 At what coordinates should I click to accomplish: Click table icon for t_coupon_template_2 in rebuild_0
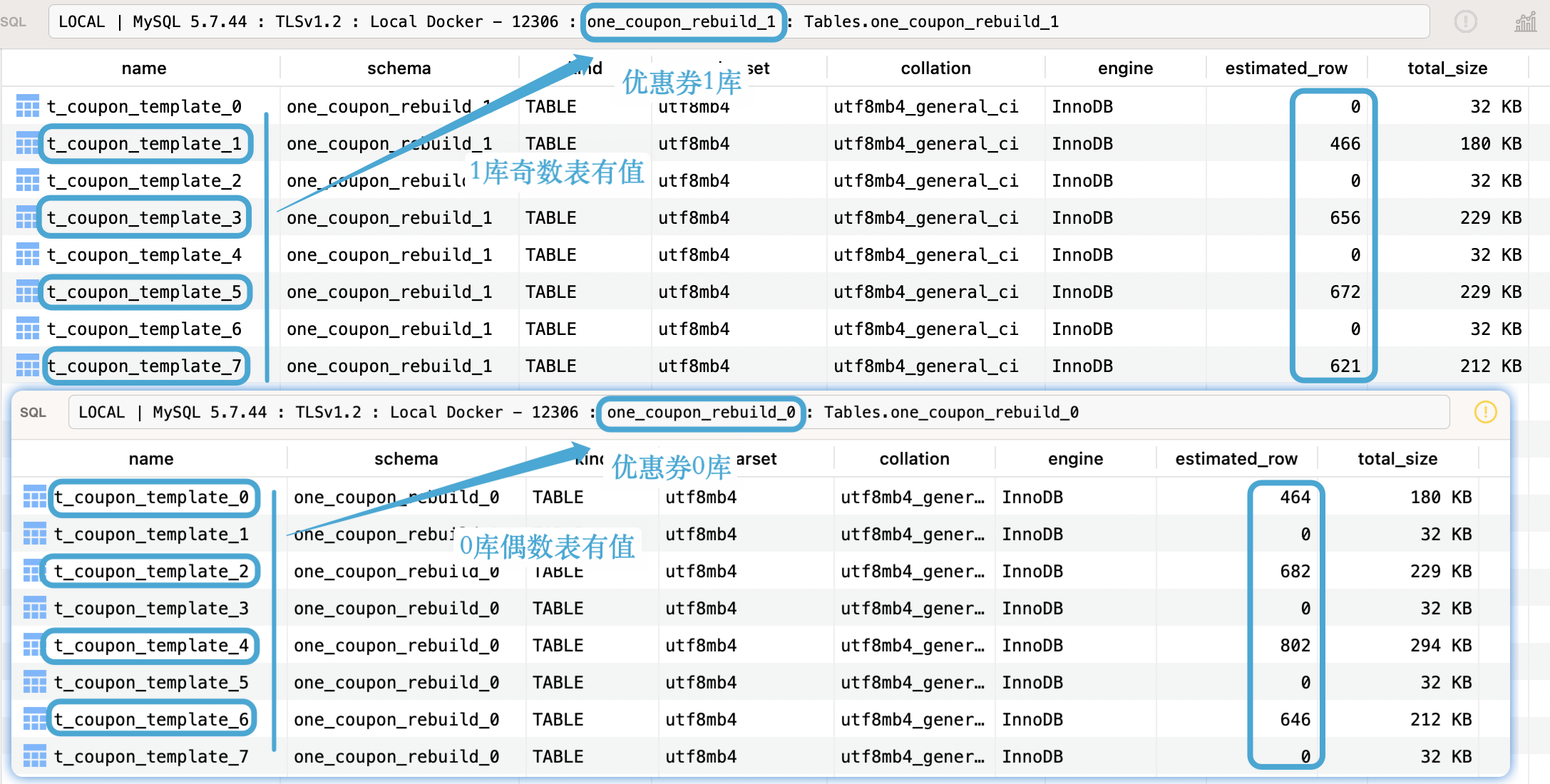(x=35, y=572)
